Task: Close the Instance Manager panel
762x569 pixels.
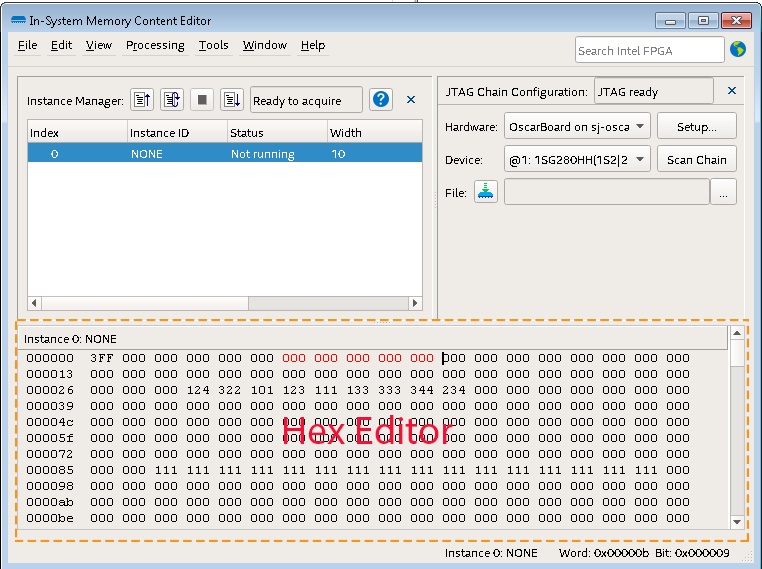Action: click(411, 100)
